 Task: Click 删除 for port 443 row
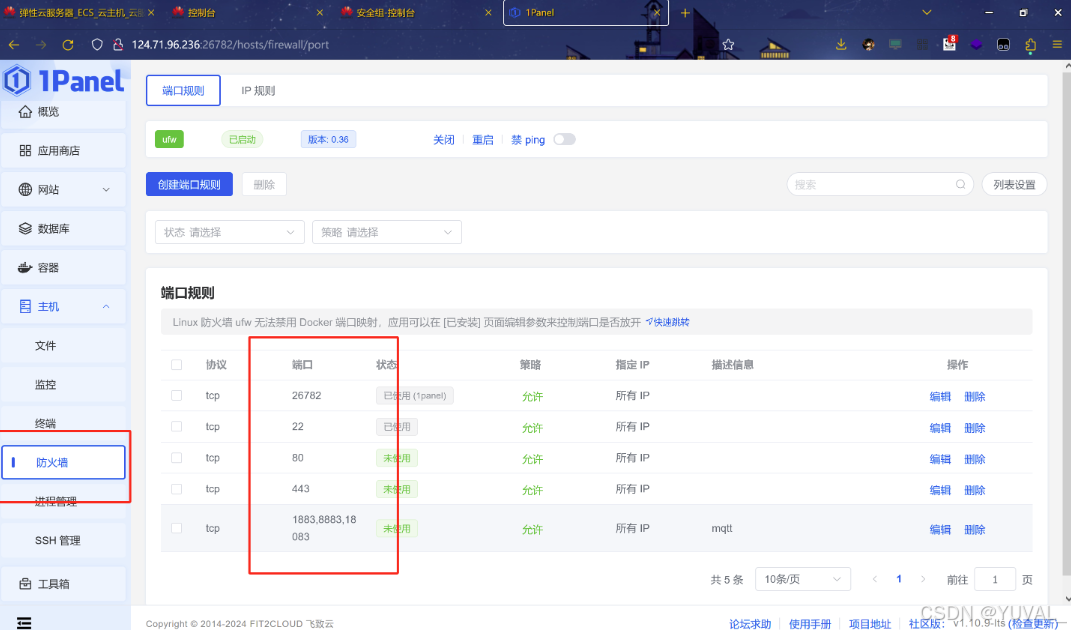click(975, 490)
